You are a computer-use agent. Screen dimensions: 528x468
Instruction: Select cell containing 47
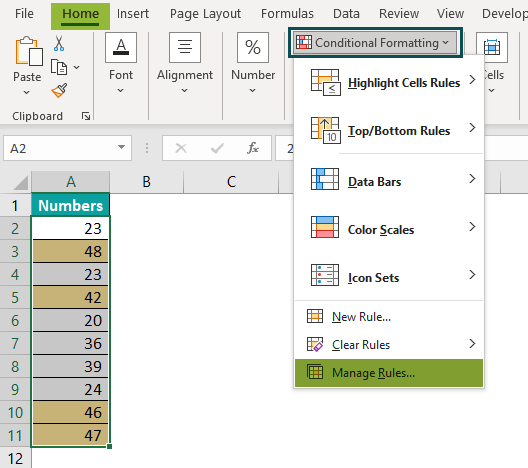70,435
